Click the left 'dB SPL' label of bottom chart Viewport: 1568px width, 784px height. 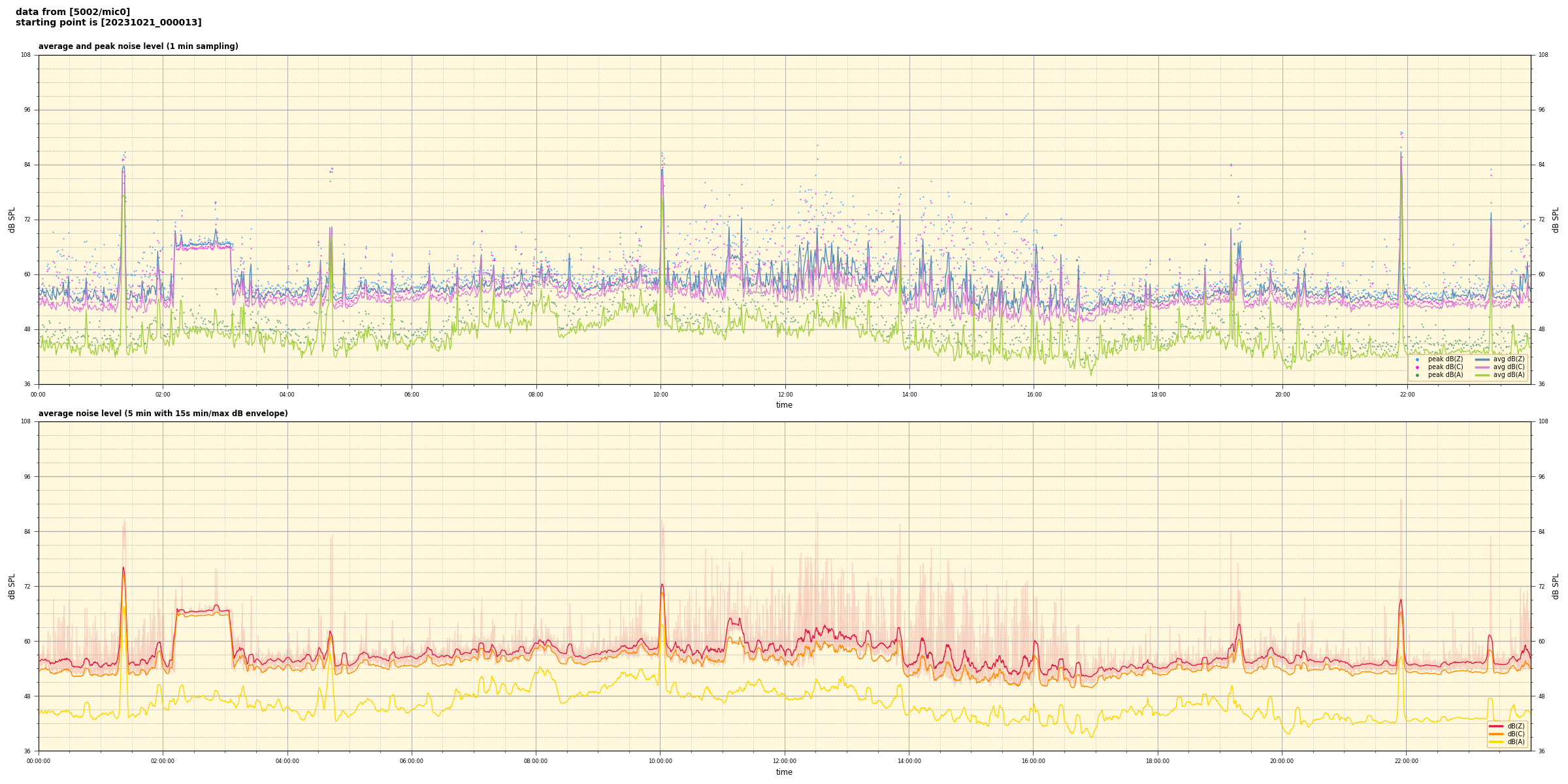[12, 586]
